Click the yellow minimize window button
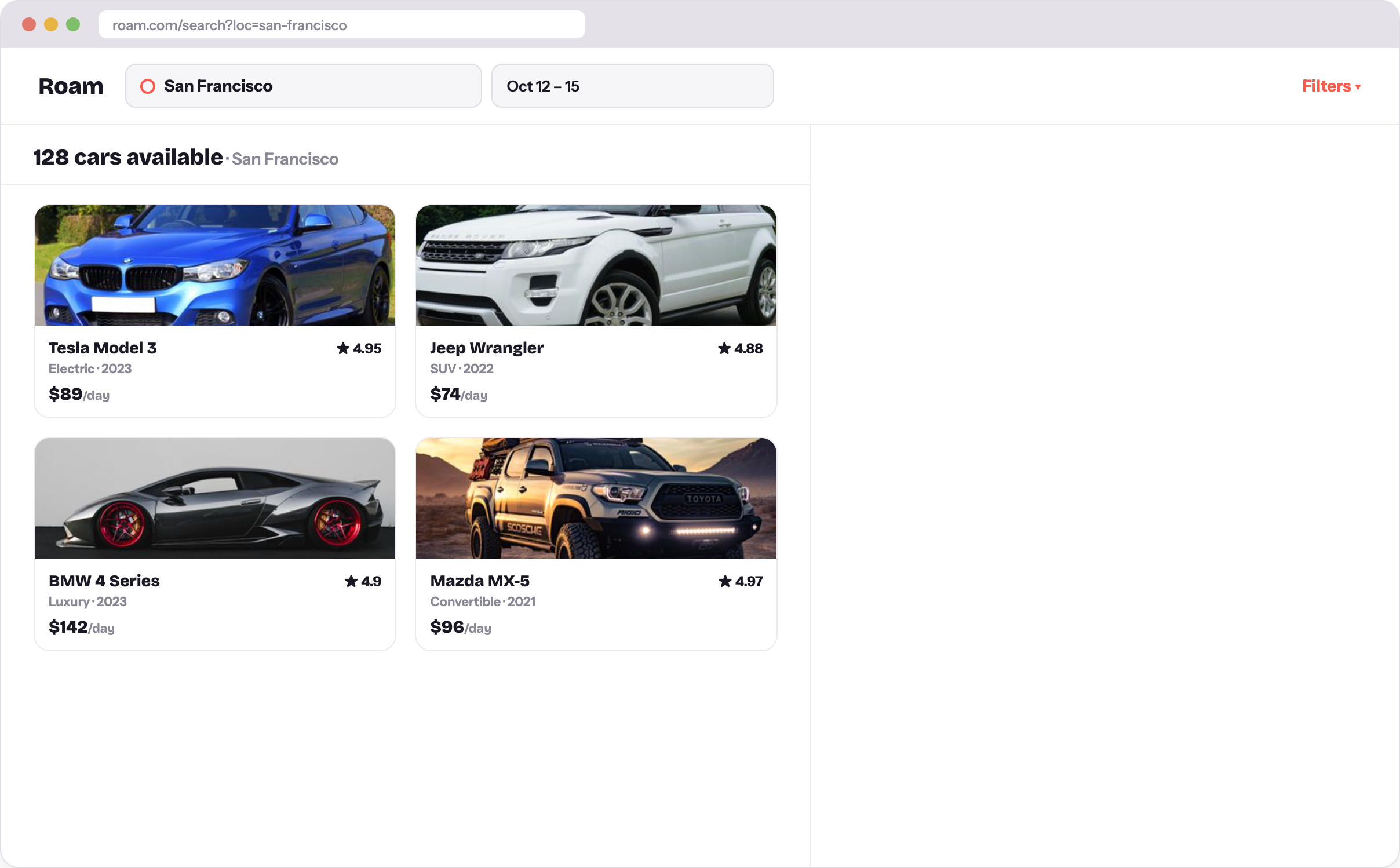1400x868 pixels. (51, 24)
